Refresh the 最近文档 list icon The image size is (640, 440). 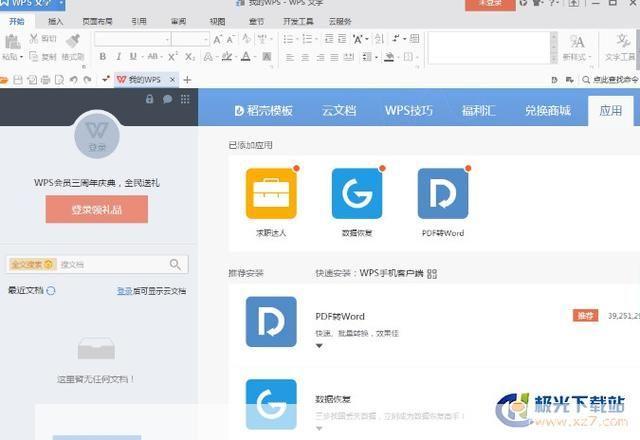pos(51,291)
